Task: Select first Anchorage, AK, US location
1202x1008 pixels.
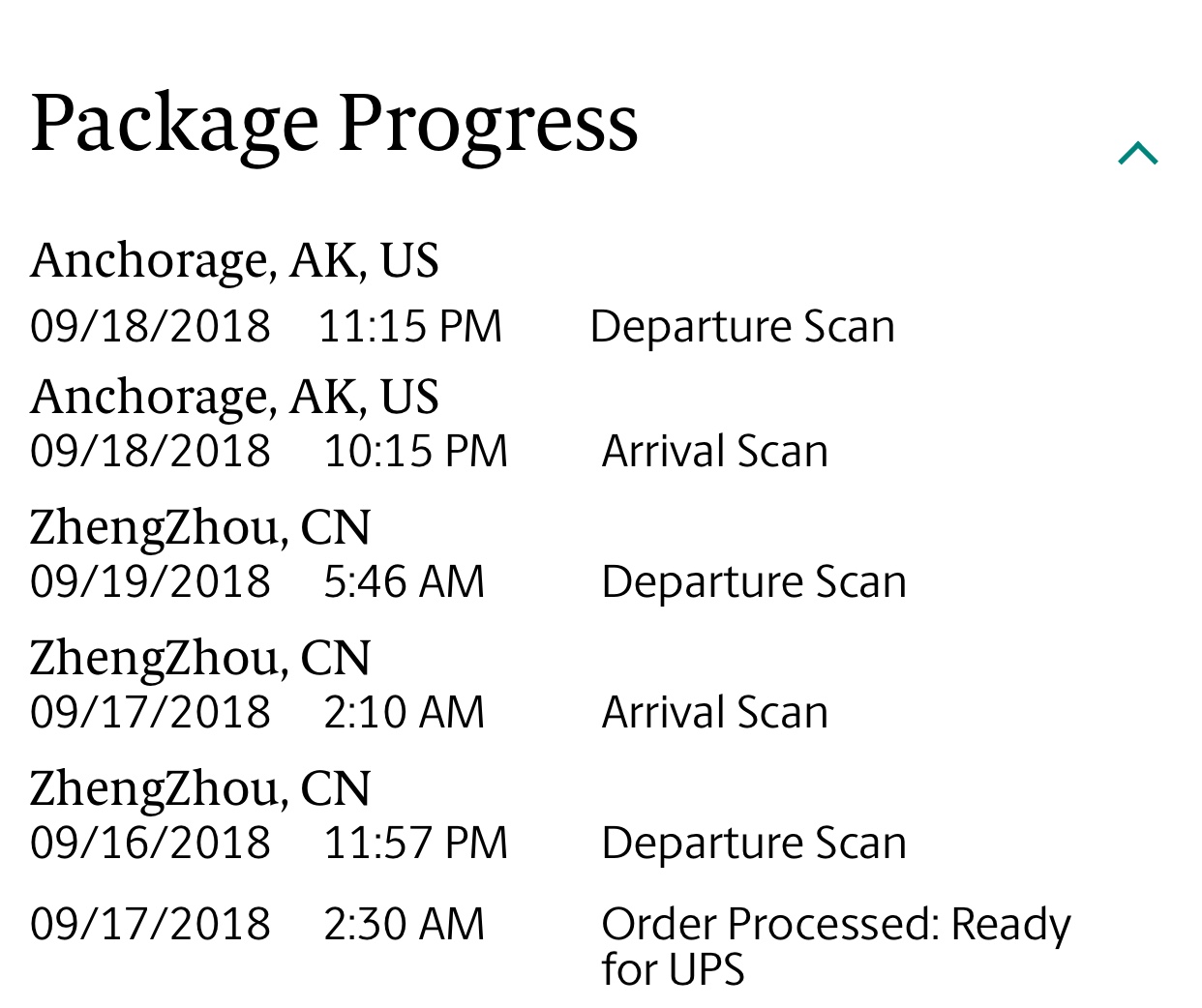Action: (234, 260)
